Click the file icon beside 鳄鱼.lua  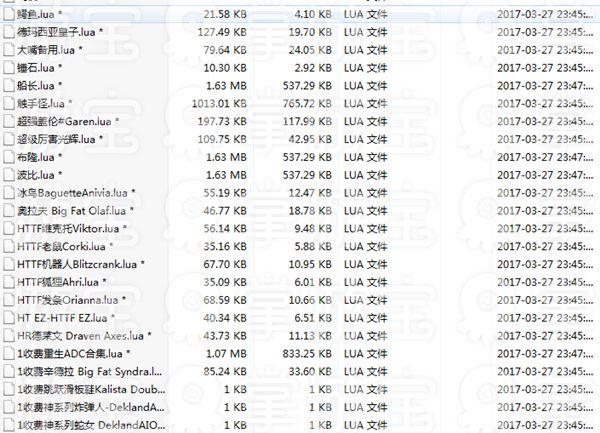[8, 15]
